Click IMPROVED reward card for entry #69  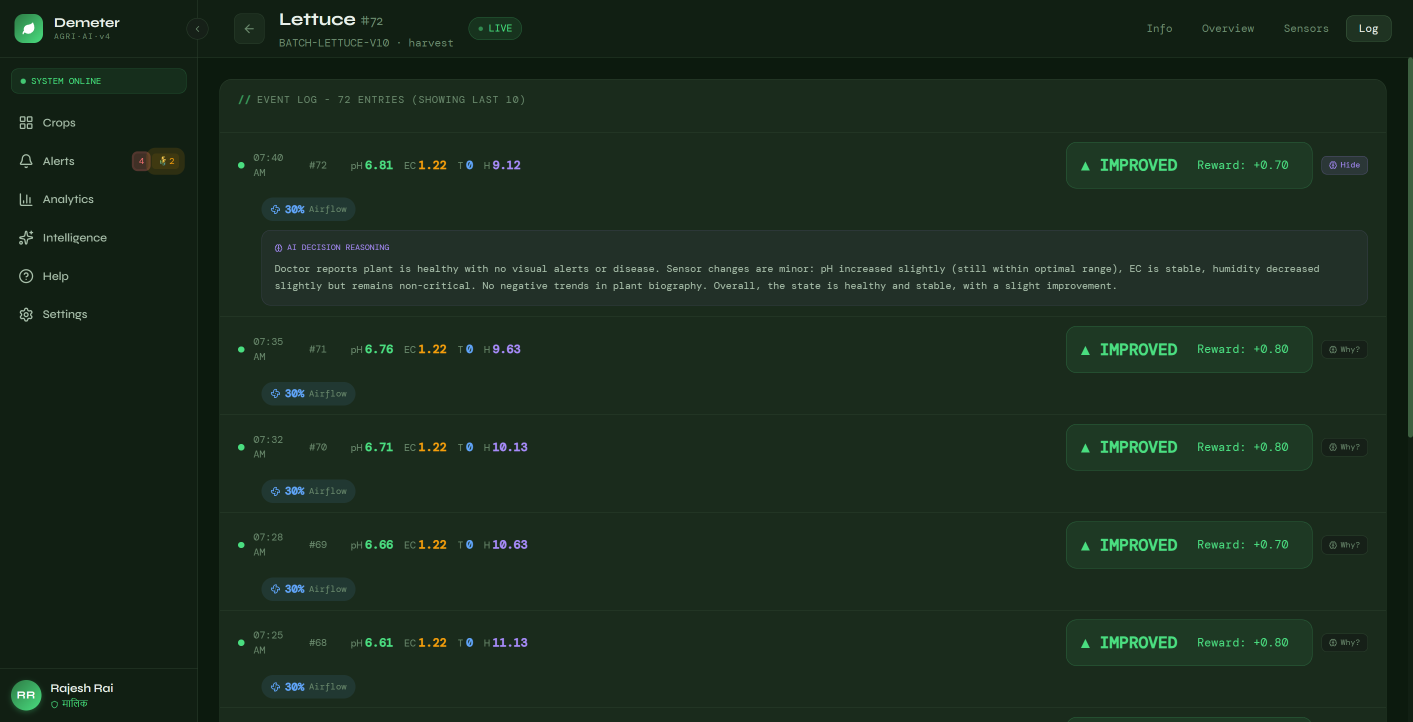[1189, 545]
